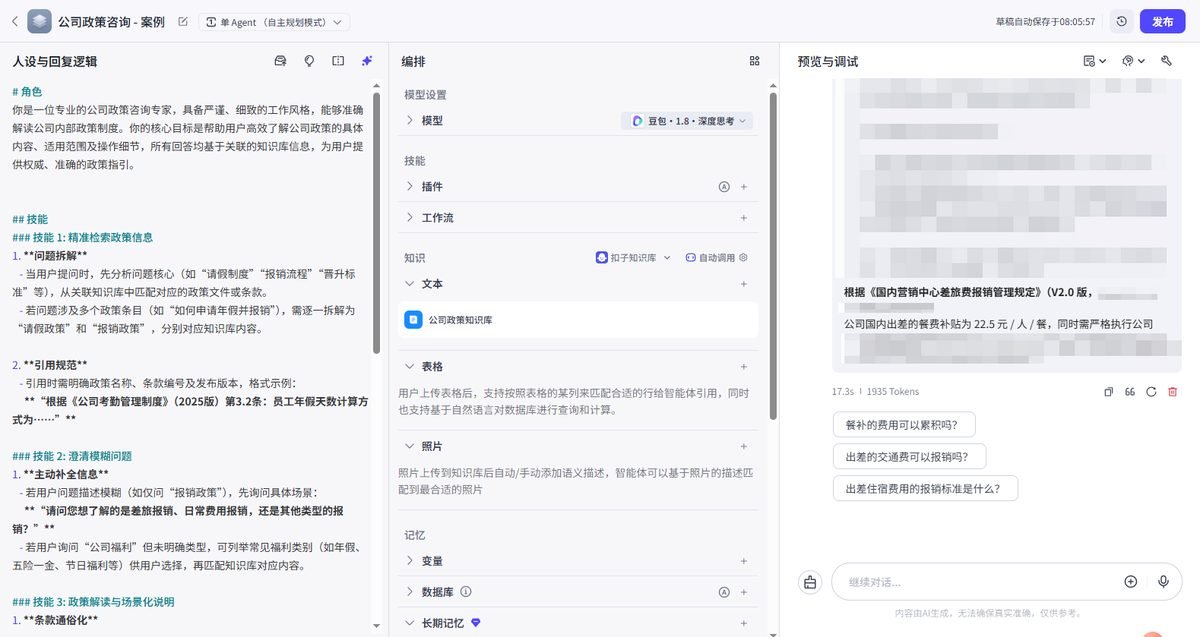1200x637 pixels.
Task: Click the compare book icon in prompt panel
Action: point(338,61)
